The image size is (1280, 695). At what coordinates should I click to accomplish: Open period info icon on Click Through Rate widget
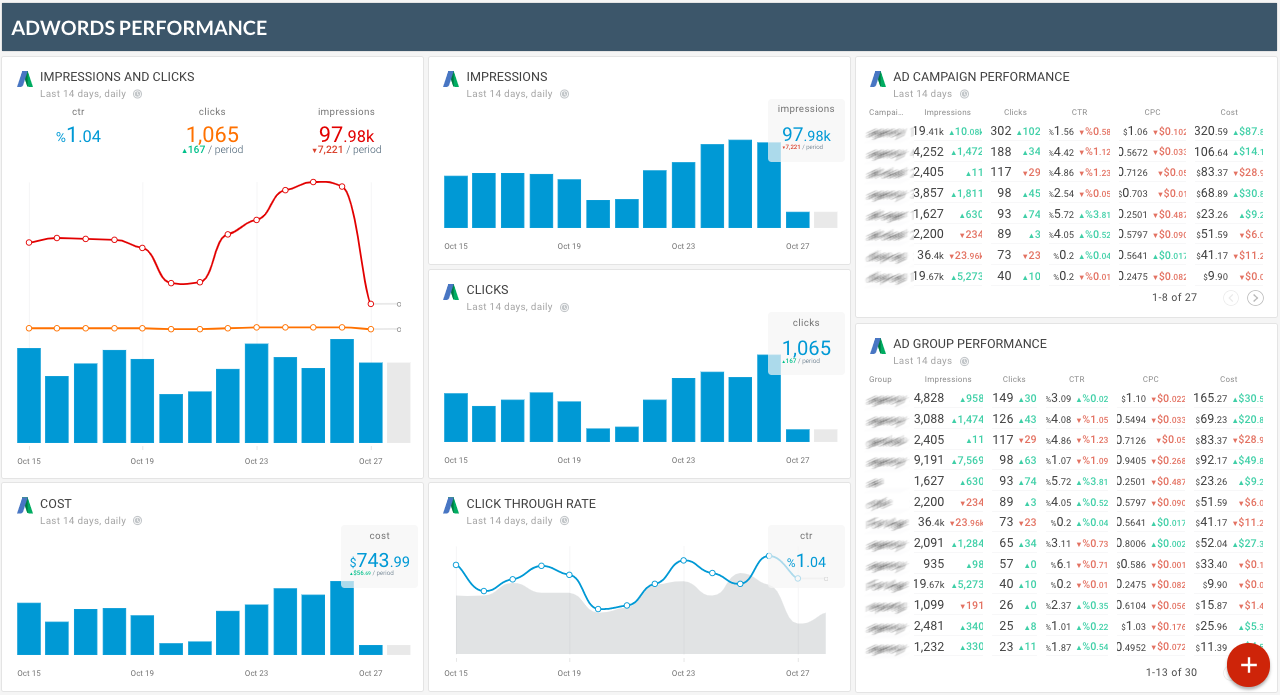coord(564,521)
